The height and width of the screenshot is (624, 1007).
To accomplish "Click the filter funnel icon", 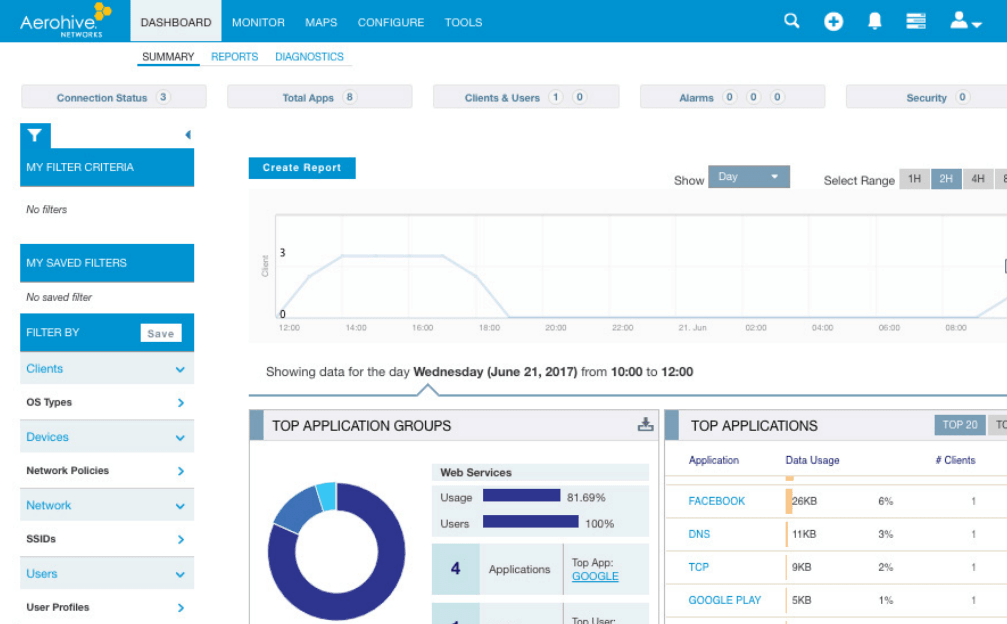I will [x=35, y=135].
